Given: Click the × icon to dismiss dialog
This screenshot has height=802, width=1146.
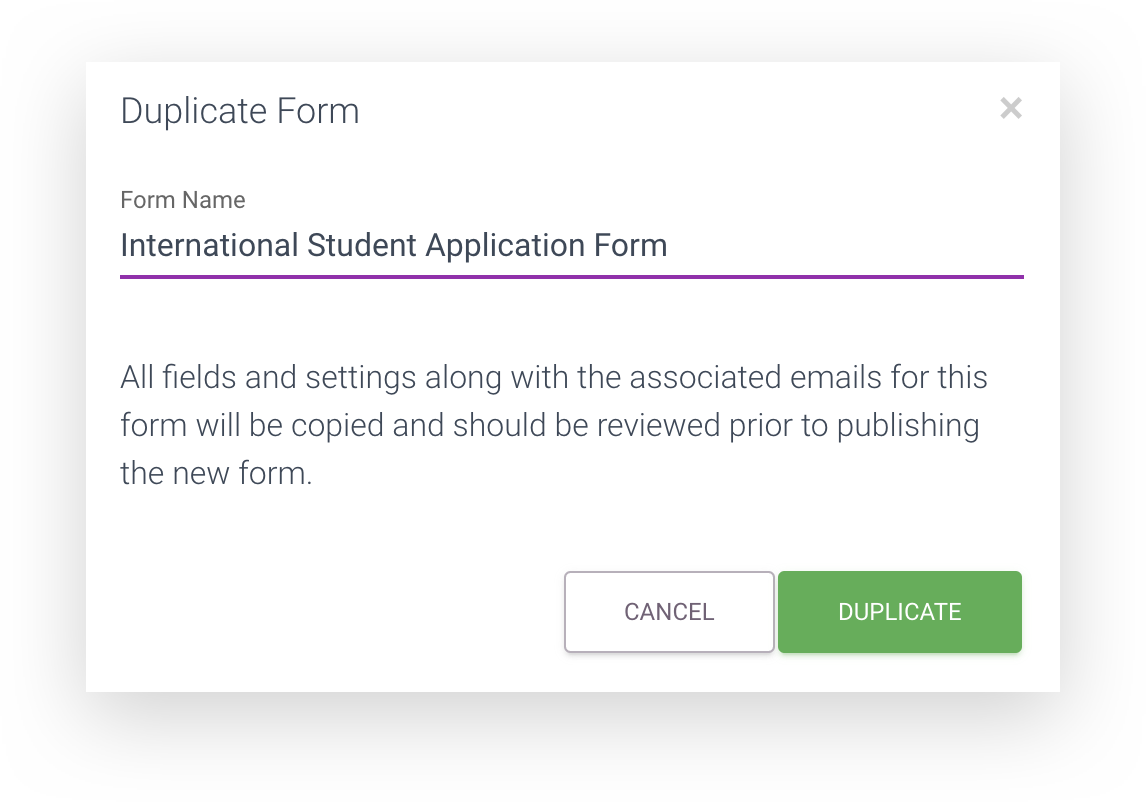Looking at the screenshot, I should 1011,108.
